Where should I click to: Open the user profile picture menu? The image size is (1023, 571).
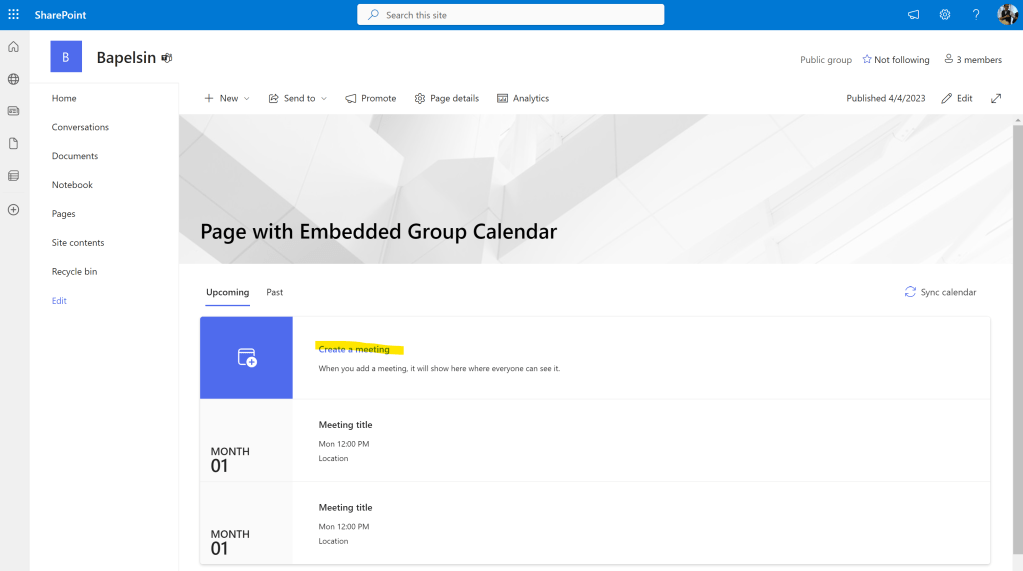pos(1007,15)
